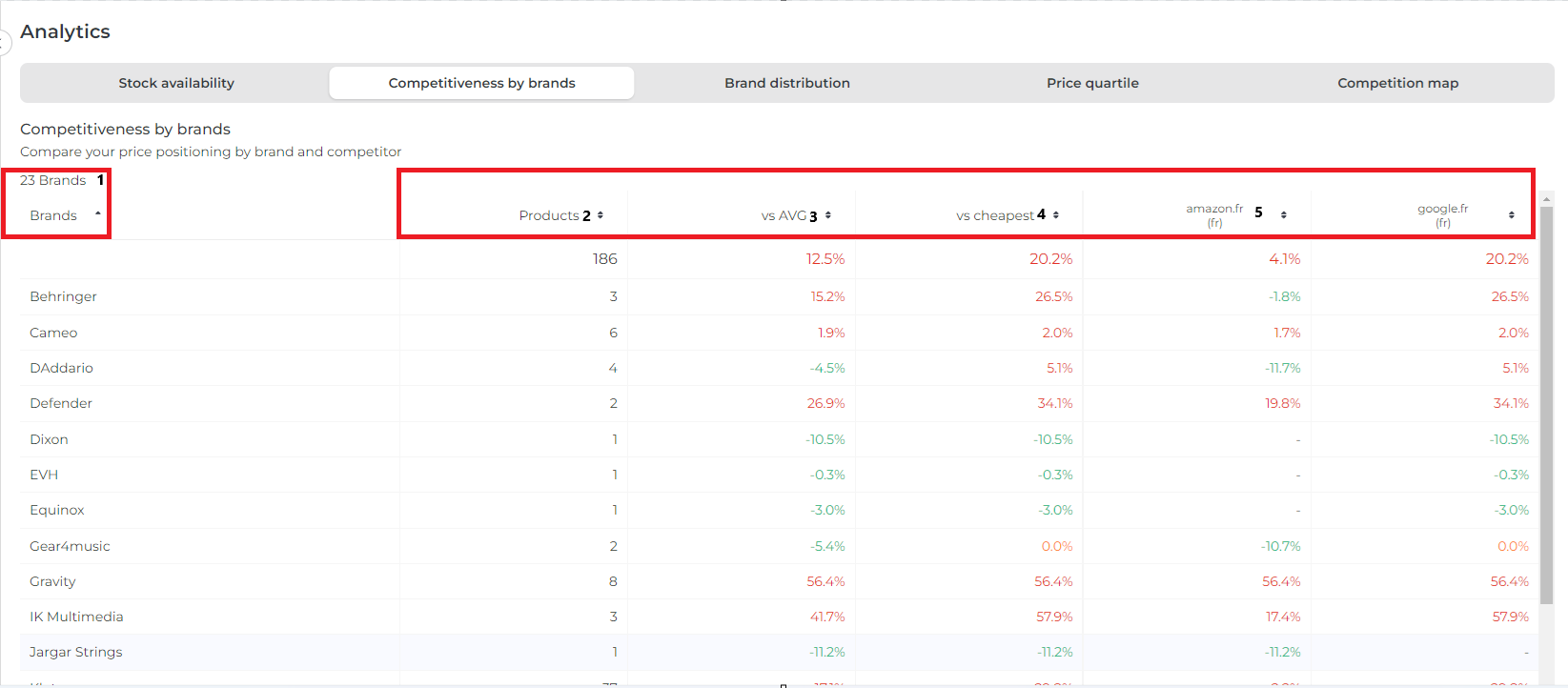Sort table by Products column arrows
Viewport: 1568px width, 688px height.
[601, 215]
